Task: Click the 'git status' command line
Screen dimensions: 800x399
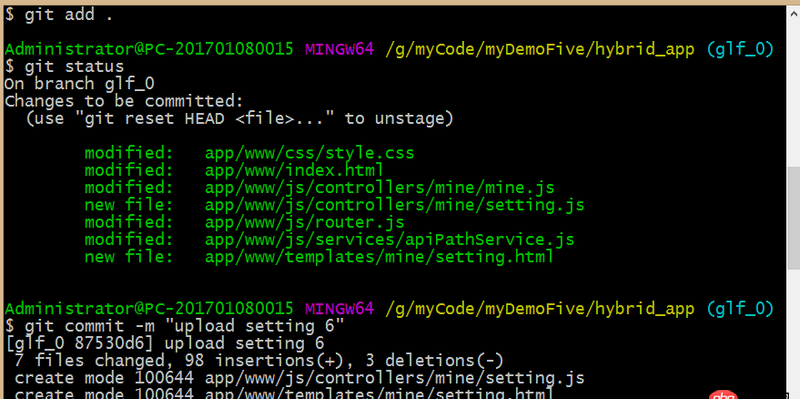Action: [x=64, y=67]
